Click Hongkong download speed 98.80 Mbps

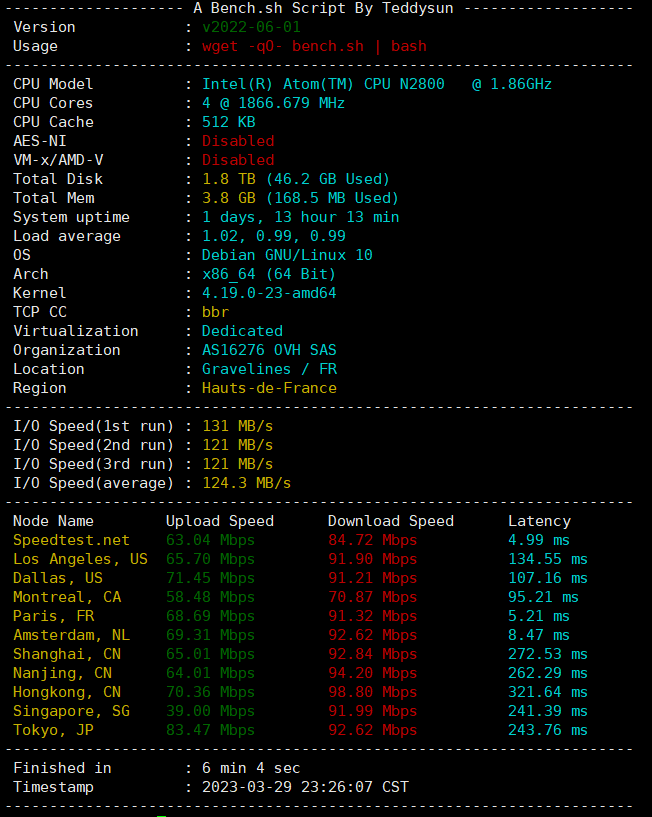click(x=372, y=692)
